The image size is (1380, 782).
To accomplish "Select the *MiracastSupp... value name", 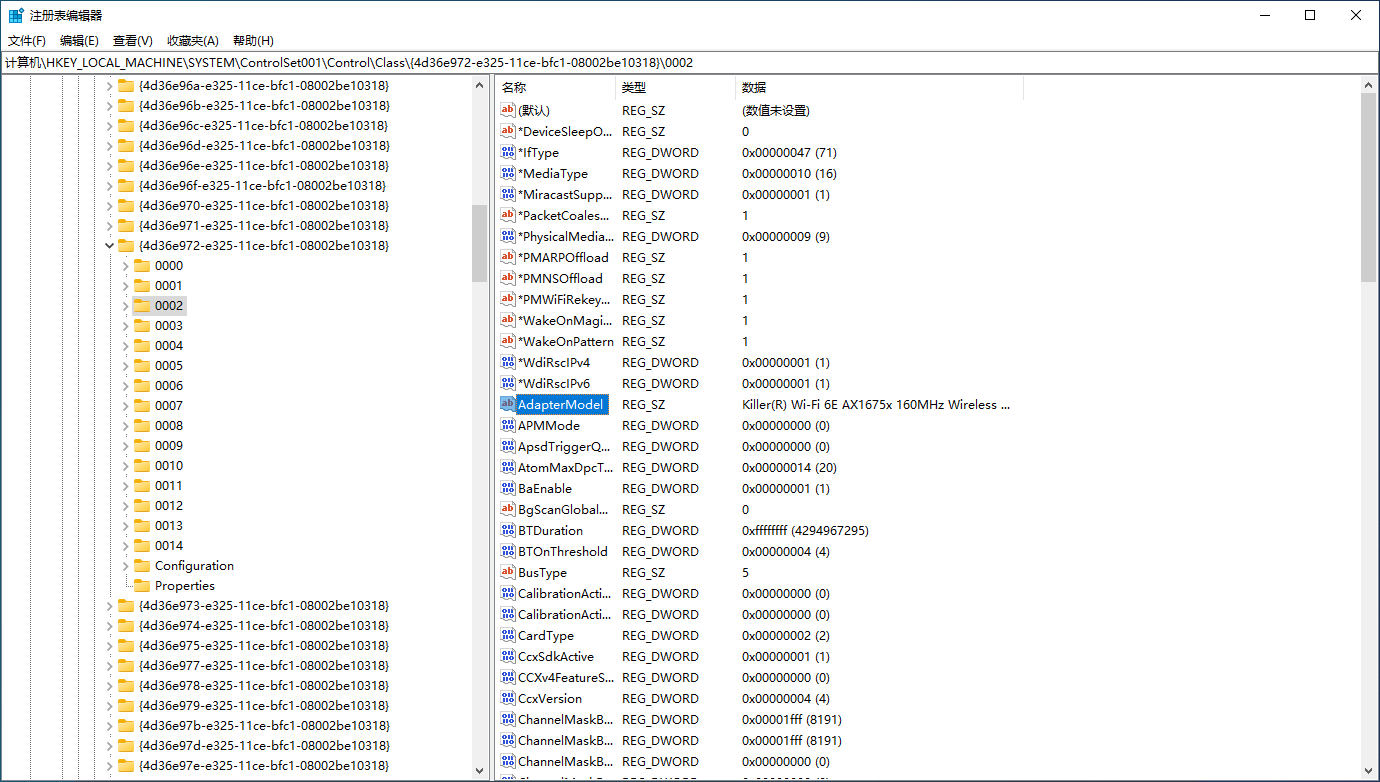I will click(x=565, y=194).
